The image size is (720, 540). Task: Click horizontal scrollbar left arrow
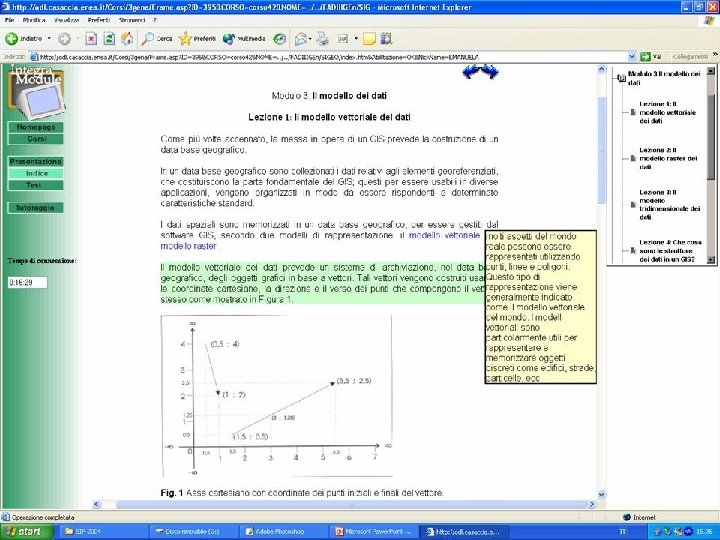click(x=96, y=505)
